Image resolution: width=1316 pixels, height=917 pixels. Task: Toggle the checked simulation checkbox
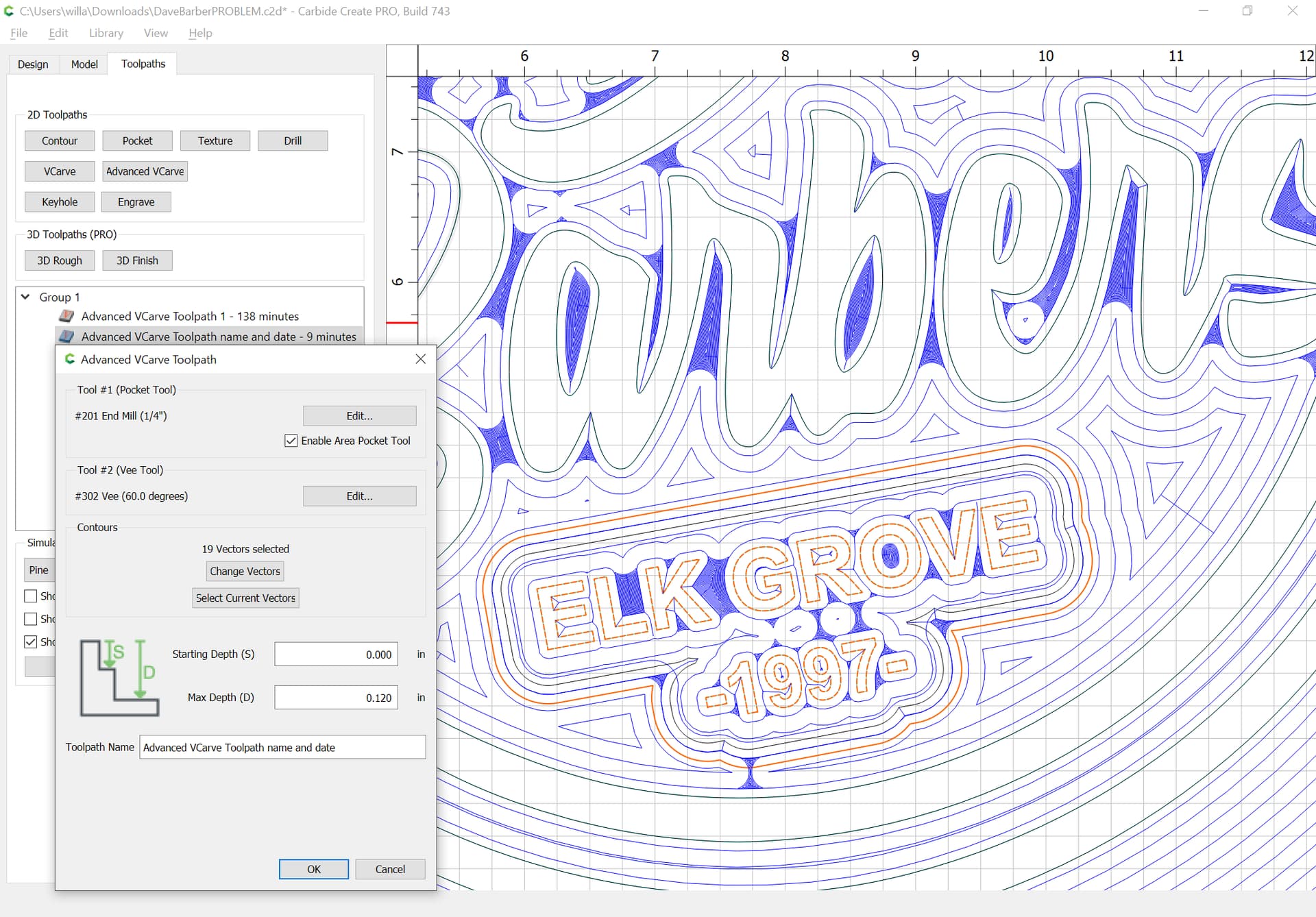31,641
